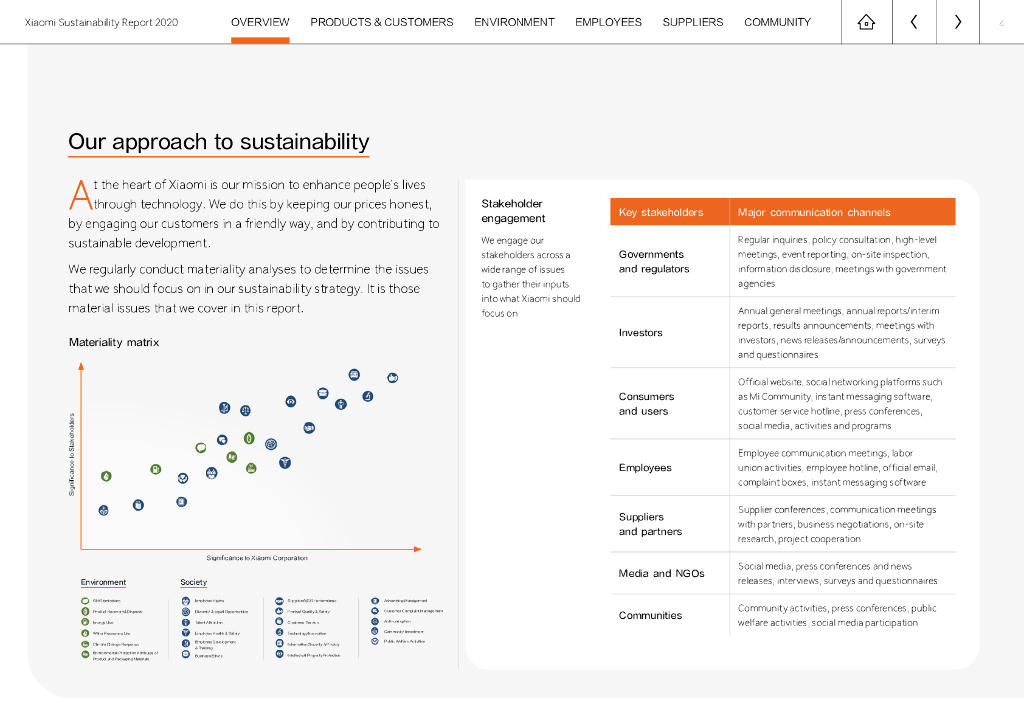Click the Environmental Protection Attributes legend icon

pyautogui.click(x=85, y=655)
